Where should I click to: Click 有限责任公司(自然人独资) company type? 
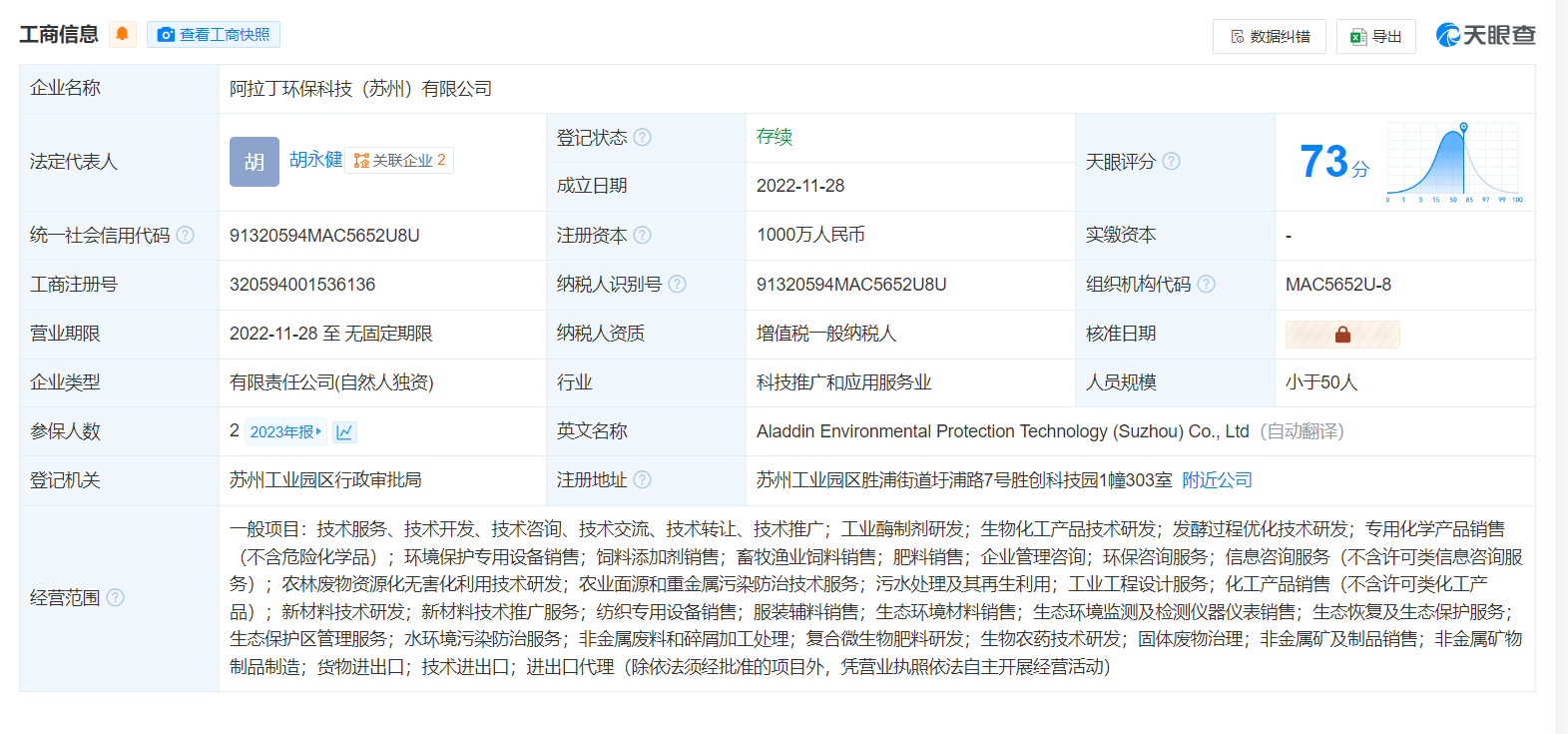pyautogui.click(x=331, y=382)
